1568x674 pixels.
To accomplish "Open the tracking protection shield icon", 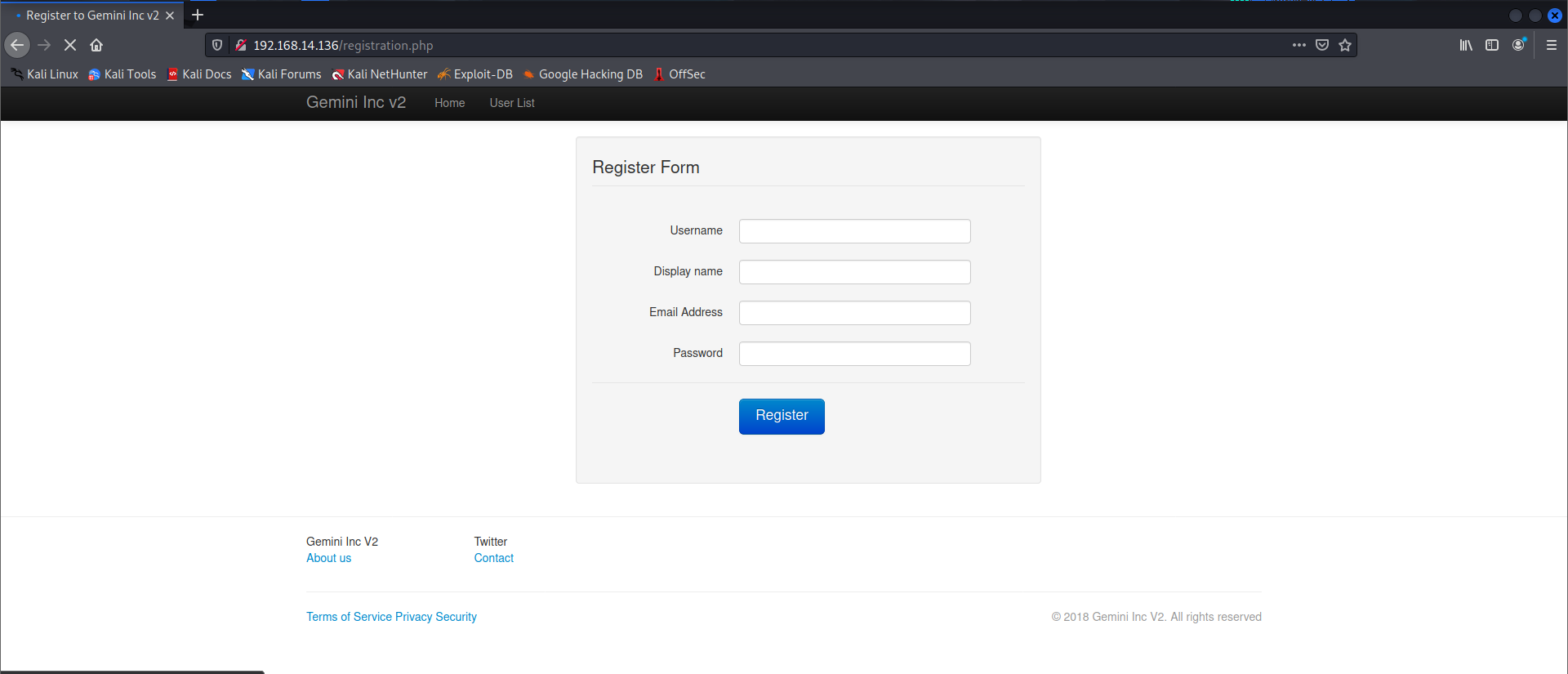I will (217, 46).
